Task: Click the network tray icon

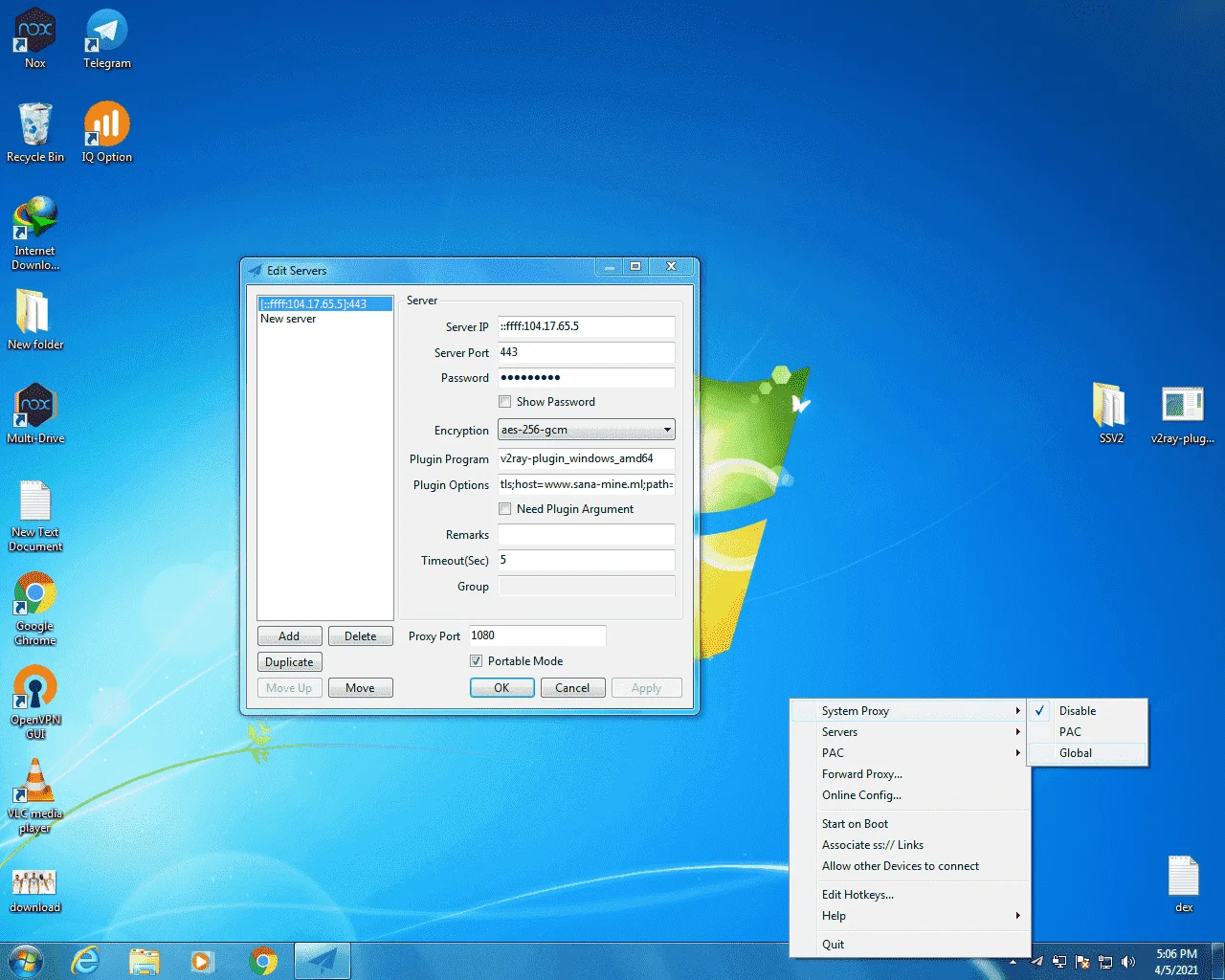Action: click(1105, 962)
